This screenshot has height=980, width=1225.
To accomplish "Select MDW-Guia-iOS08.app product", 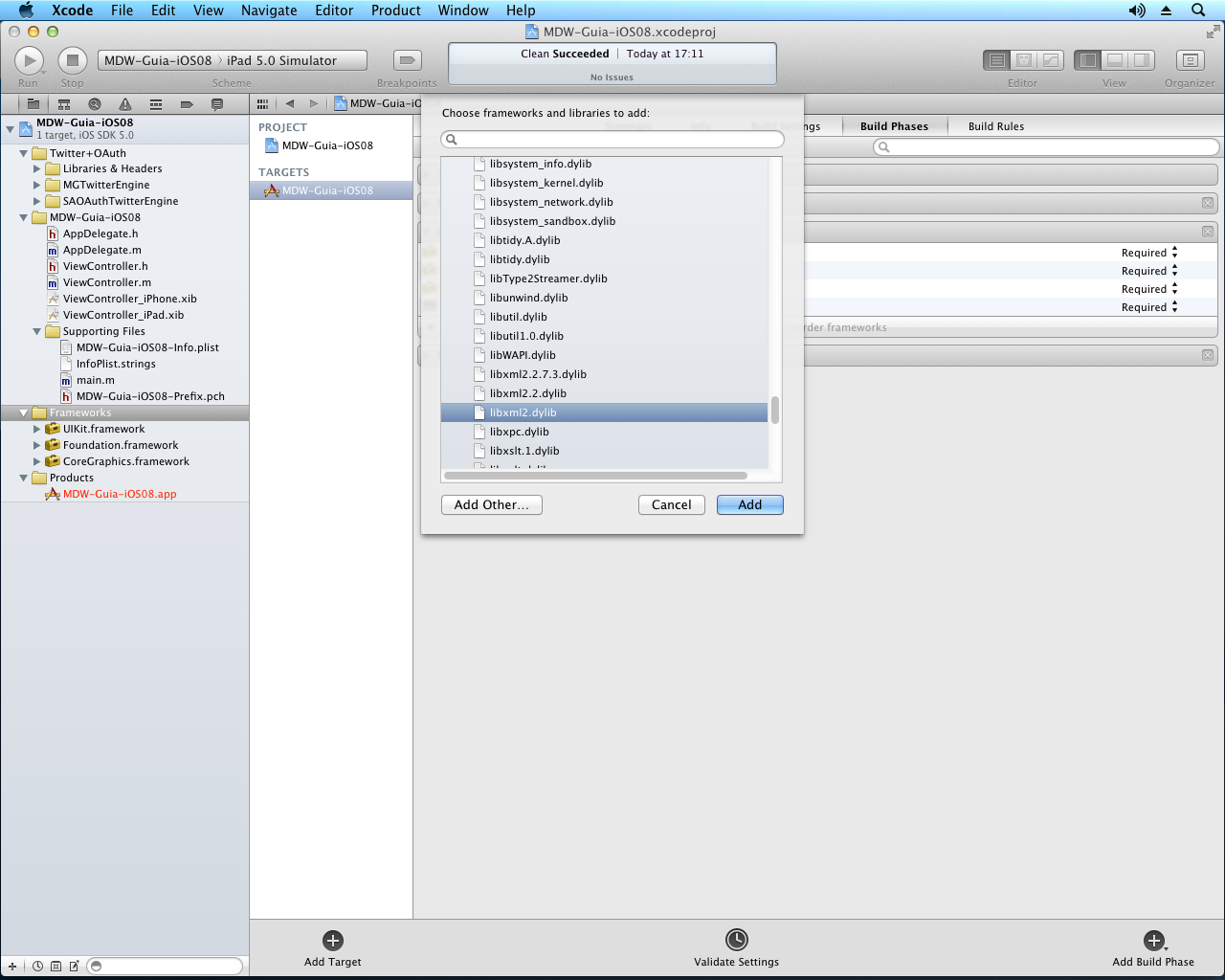I will coord(120,494).
